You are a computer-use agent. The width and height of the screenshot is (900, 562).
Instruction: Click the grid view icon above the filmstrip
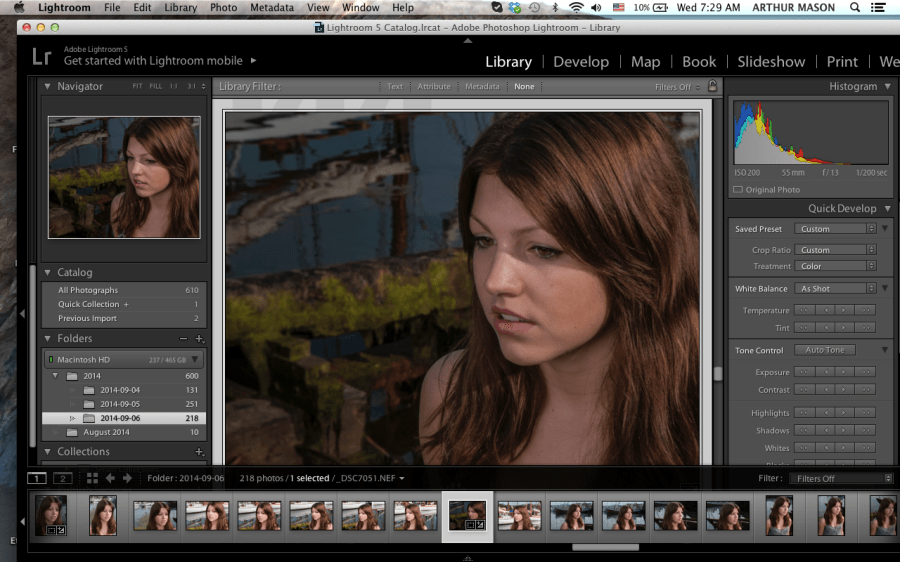click(92, 479)
